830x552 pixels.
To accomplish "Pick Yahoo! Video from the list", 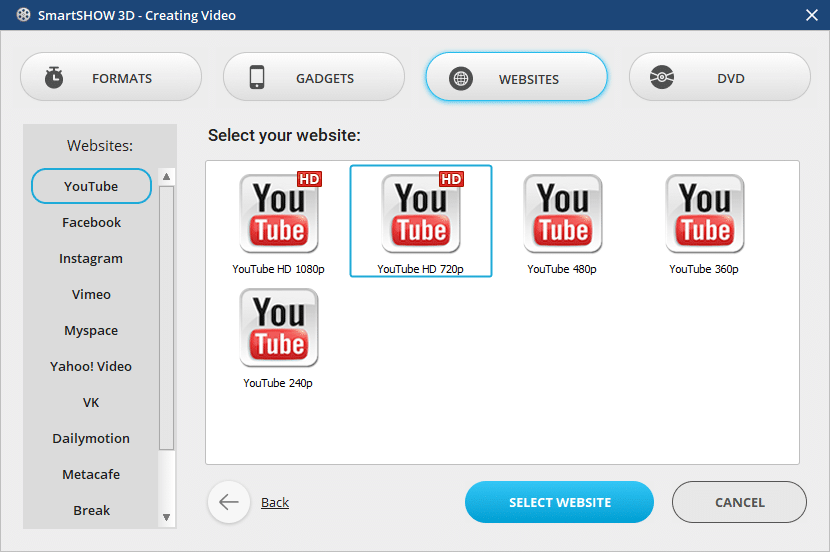I will [x=91, y=366].
